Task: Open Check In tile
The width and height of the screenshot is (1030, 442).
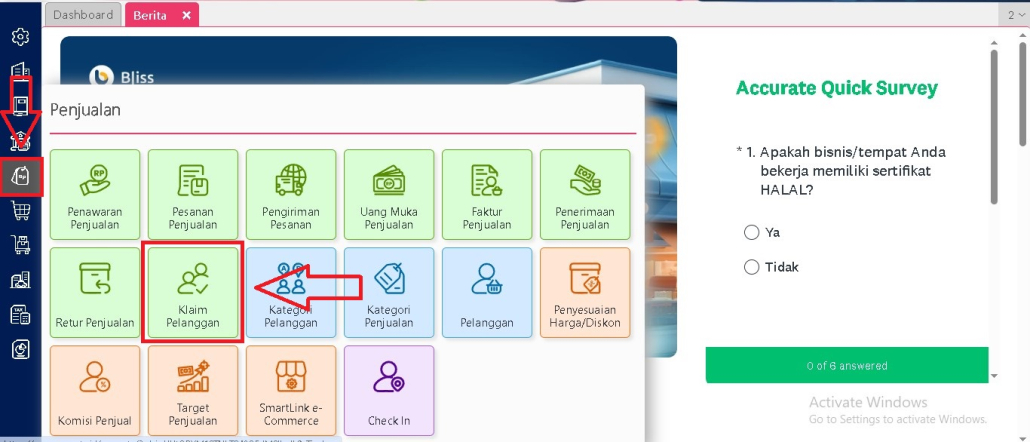Action: click(389, 390)
